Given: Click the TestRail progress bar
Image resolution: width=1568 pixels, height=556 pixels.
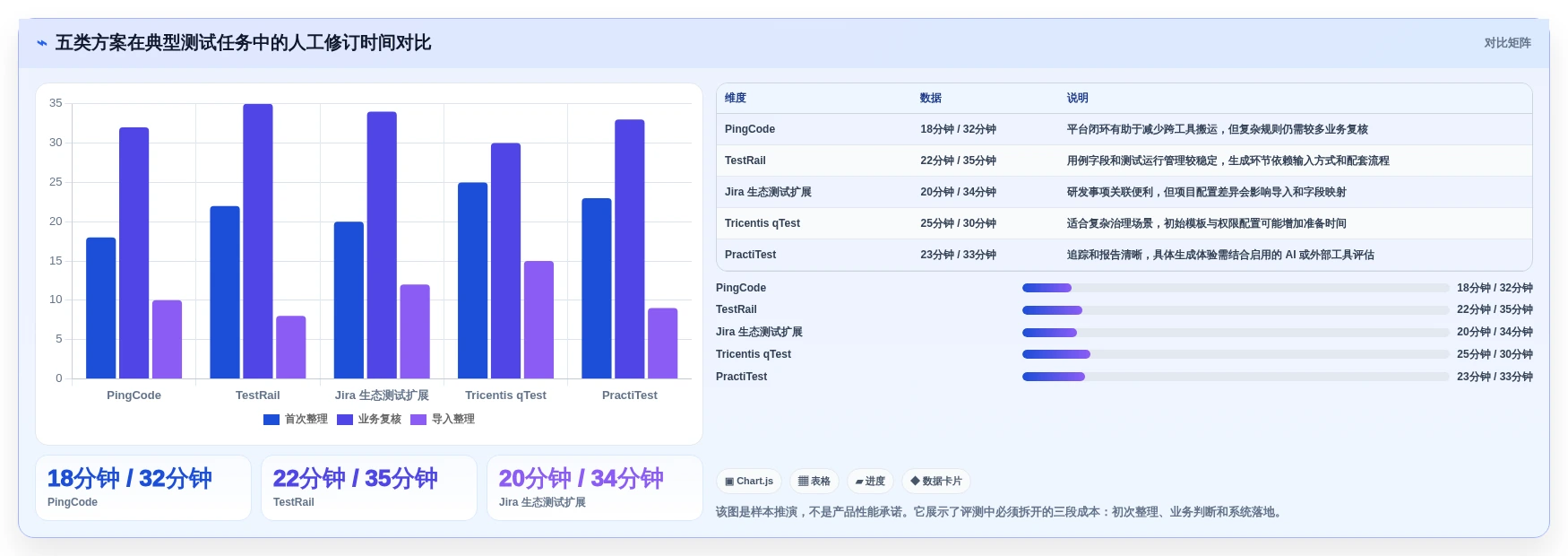Looking at the screenshot, I should coord(1236,310).
